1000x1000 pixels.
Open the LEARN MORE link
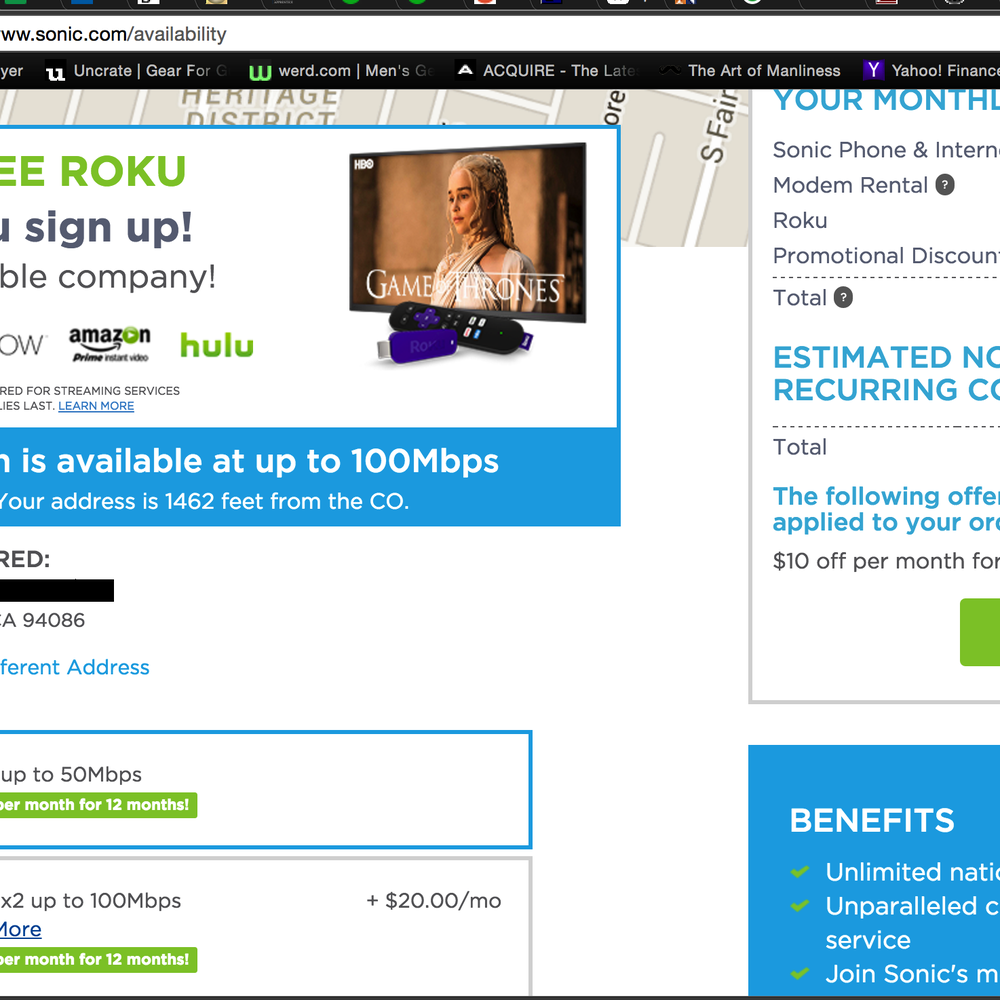point(96,406)
